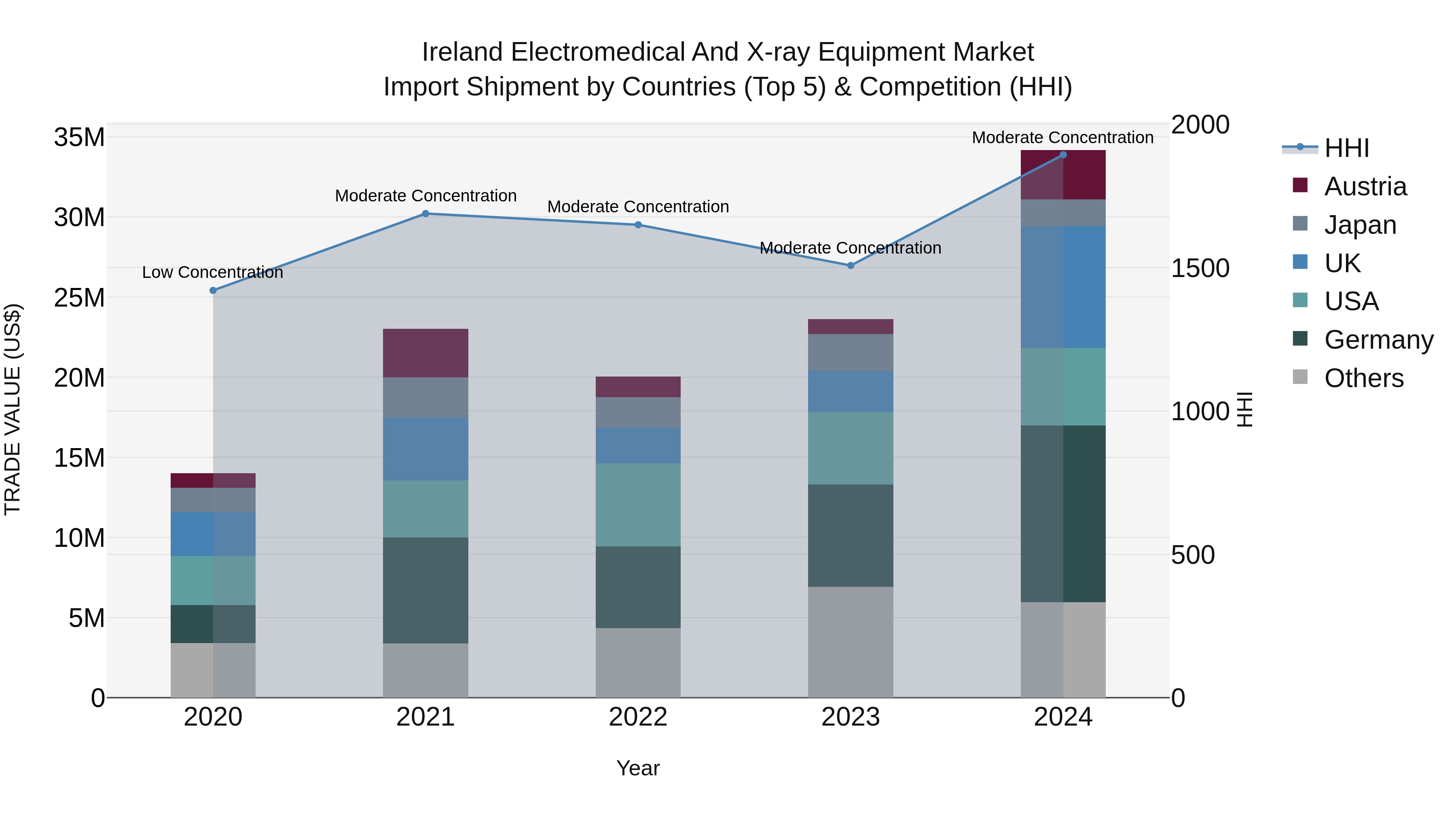Click the Moderate Concentration label above 2021
Image resolution: width=1456 pixels, height=819 pixels.
click(425, 196)
